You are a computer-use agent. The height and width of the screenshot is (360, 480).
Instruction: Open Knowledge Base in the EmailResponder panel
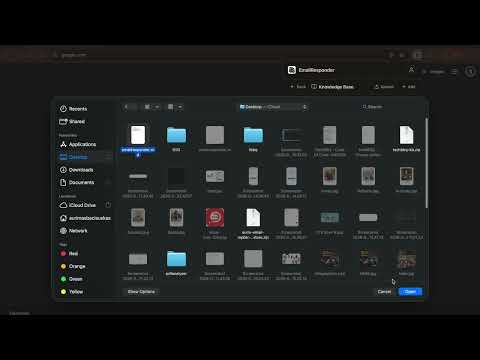(332, 87)
